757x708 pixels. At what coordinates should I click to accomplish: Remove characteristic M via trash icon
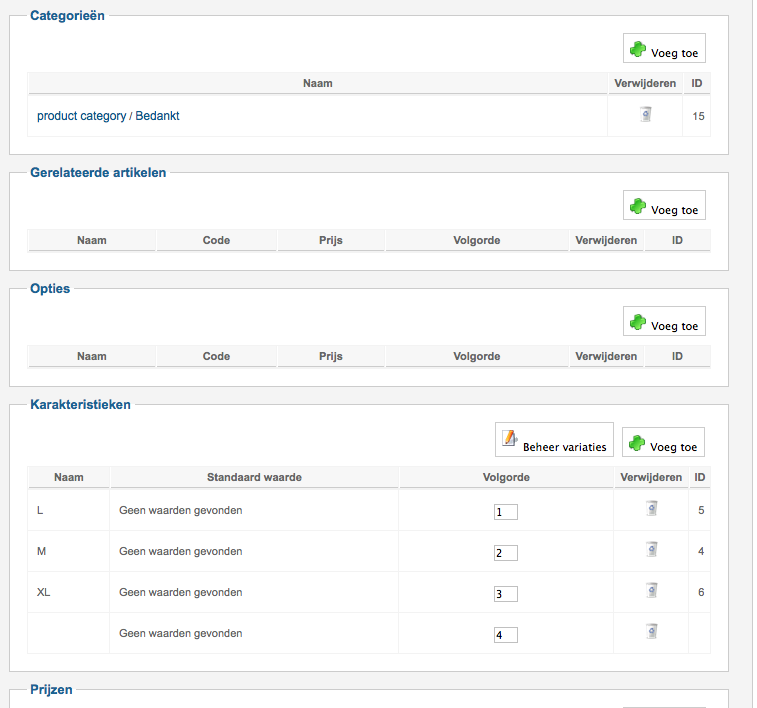click(651, 549)
